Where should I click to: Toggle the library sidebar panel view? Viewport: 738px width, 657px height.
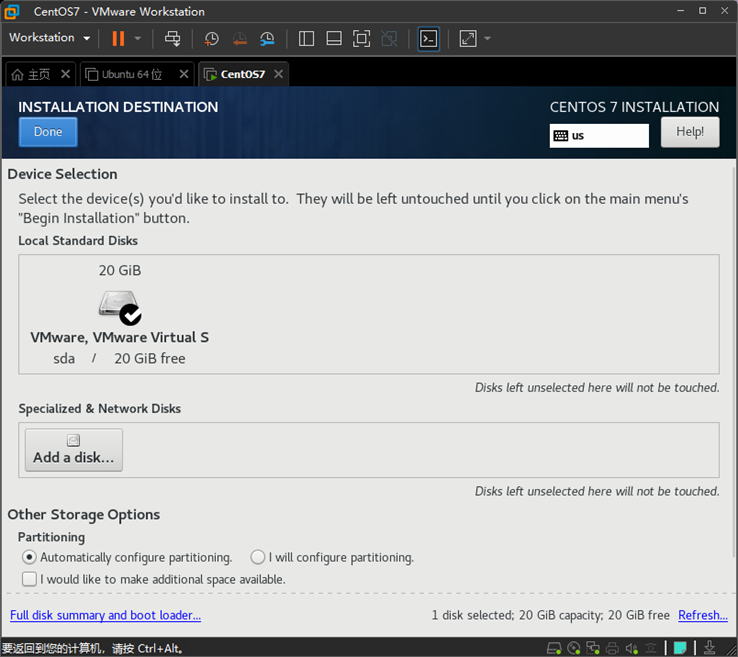click(x=306, y=39)
